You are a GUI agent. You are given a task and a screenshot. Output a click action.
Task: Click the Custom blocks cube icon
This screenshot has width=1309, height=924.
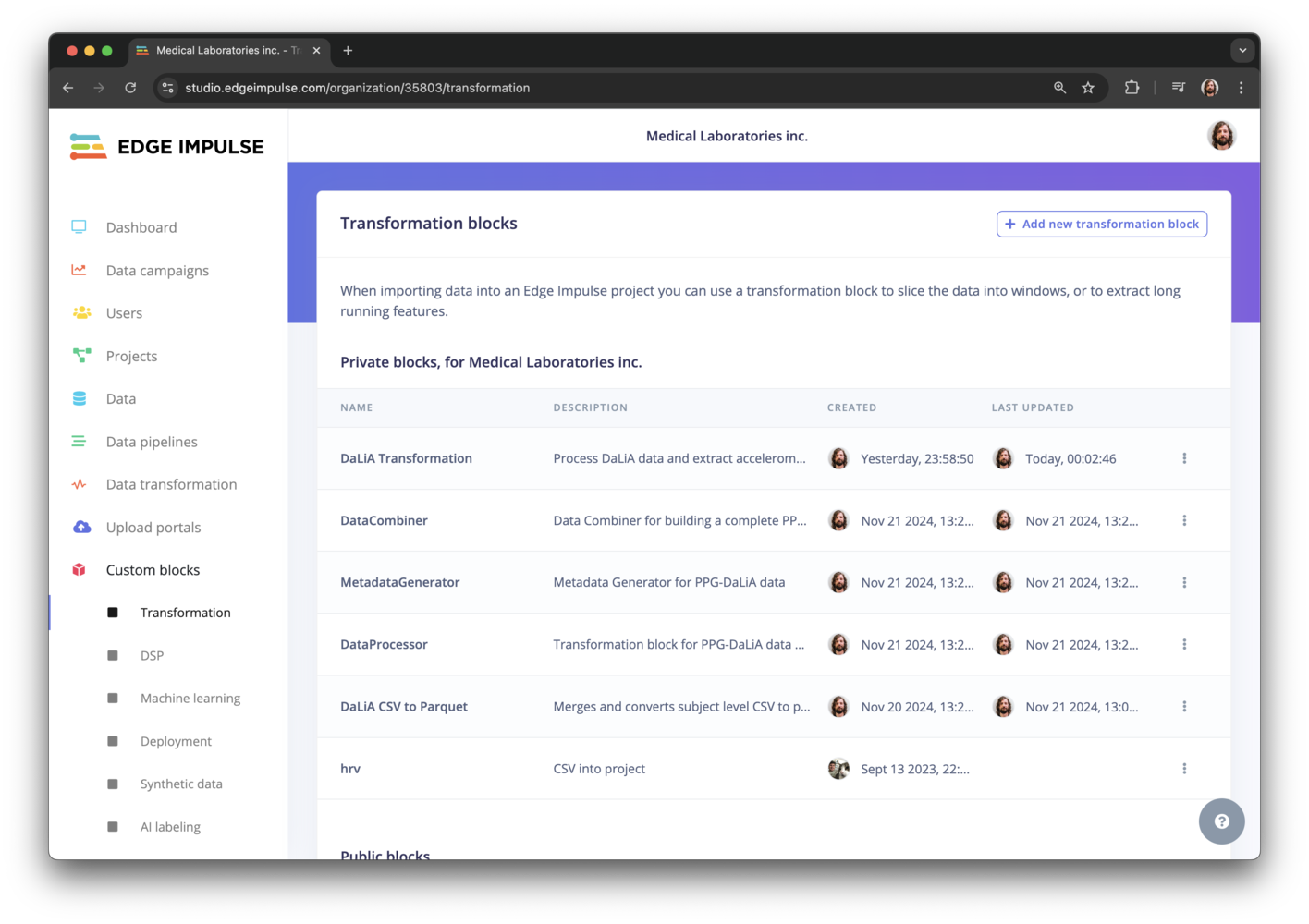coord(80,570)
